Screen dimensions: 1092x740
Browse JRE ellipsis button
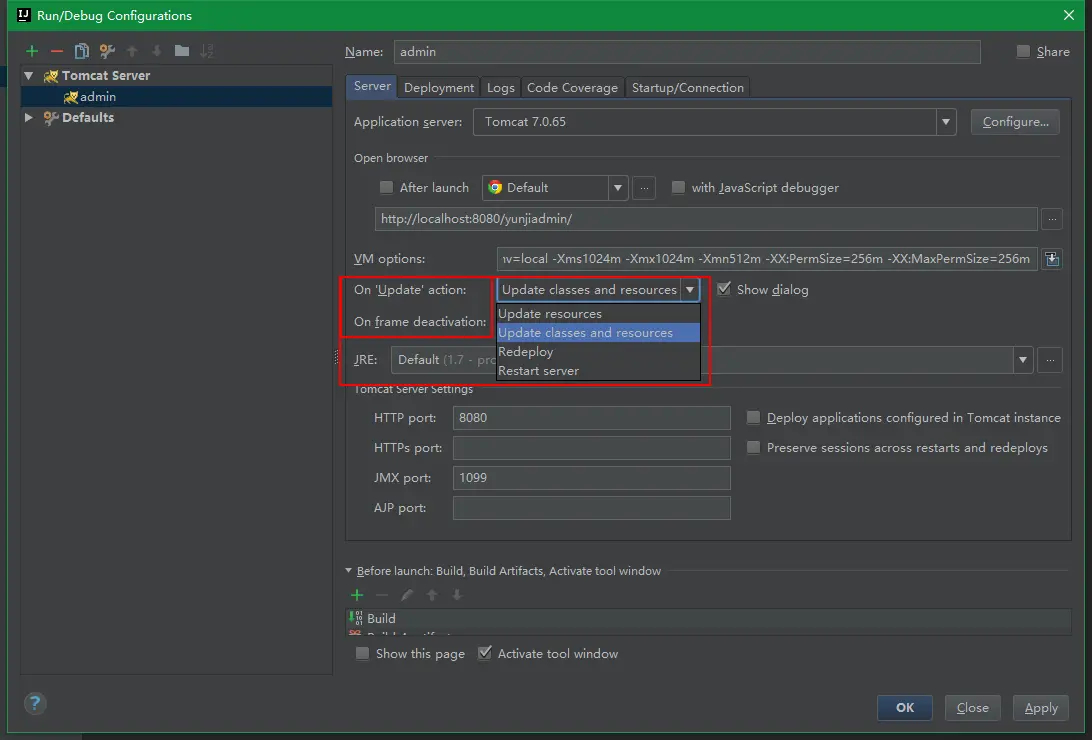click(x=1050, y=360)
